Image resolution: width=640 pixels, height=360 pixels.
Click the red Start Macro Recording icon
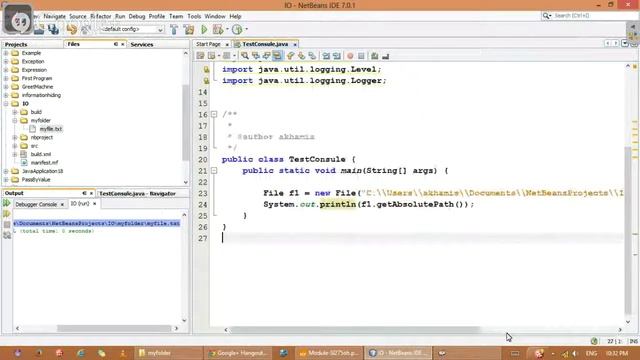(350, 56)
